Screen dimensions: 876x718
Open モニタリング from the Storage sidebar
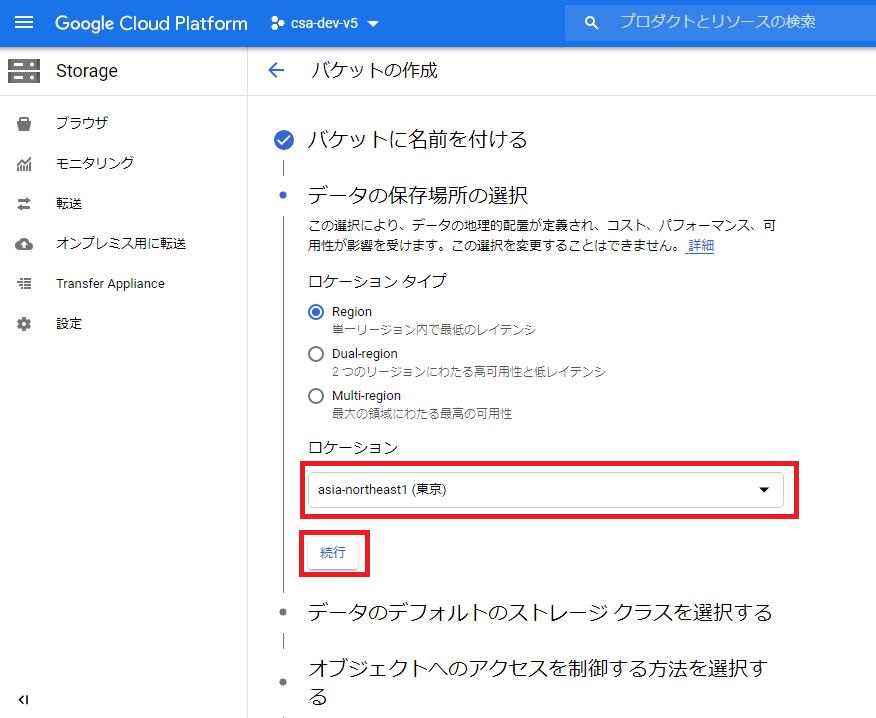pyautogui.click(x=24, y=163)
